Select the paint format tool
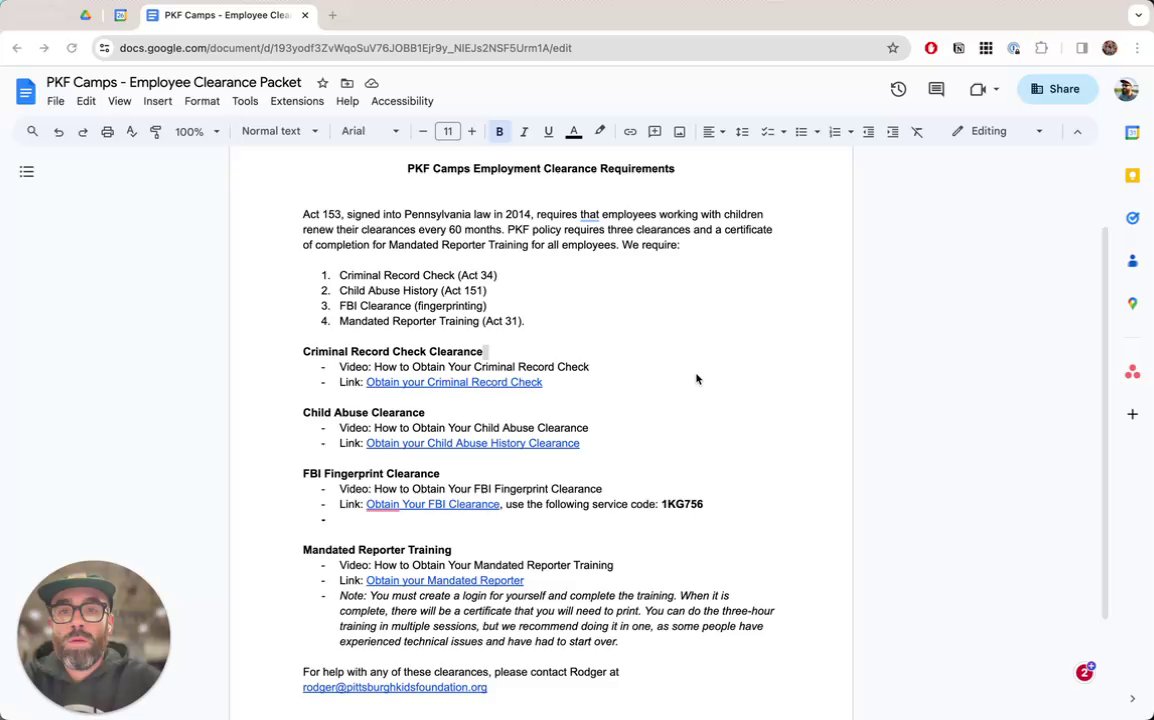The height and width of the screenshot is (720, 1154). (155, 132)
